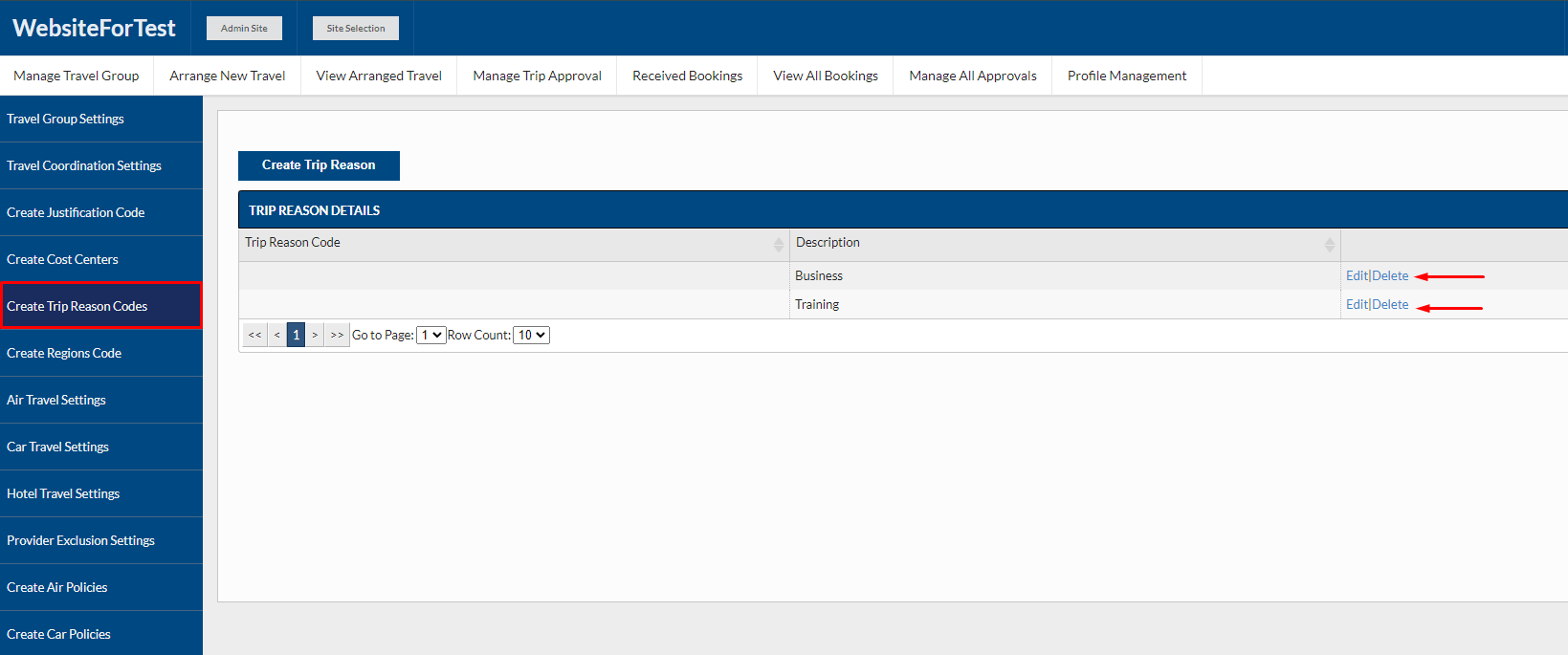Select Create Trip Reason Codes in sidebar

[101, 306]
